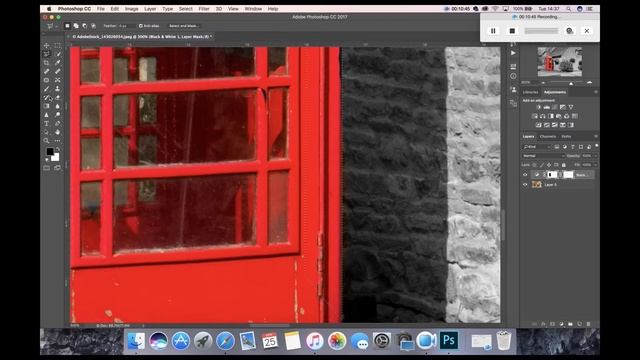Toggle lock transparent pixels

(535, 165)
